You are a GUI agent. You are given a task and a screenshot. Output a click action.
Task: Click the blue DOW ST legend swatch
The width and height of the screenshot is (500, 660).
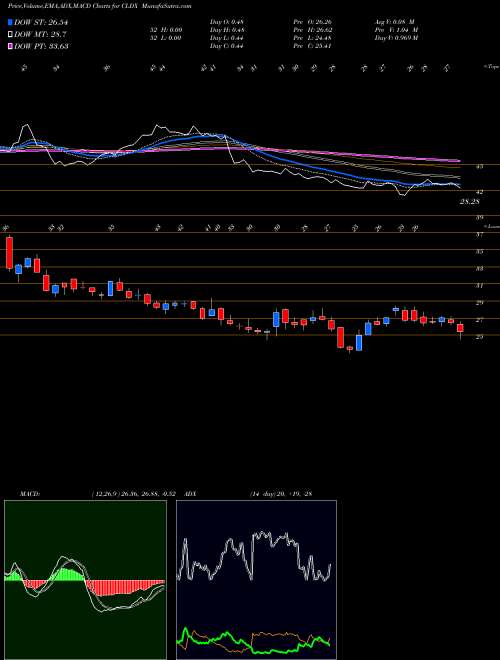(x=11, y=22)
